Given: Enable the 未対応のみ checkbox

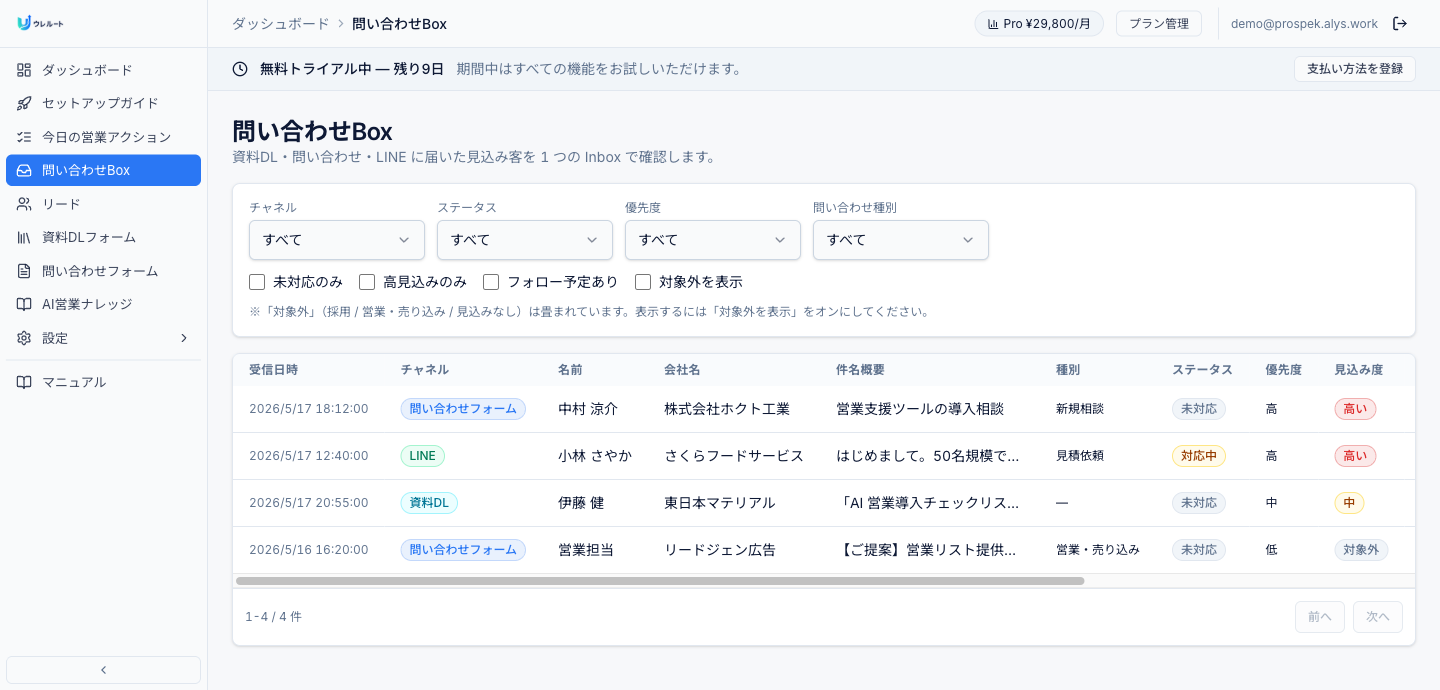Looking at the screenshot, I should (257, 282).
